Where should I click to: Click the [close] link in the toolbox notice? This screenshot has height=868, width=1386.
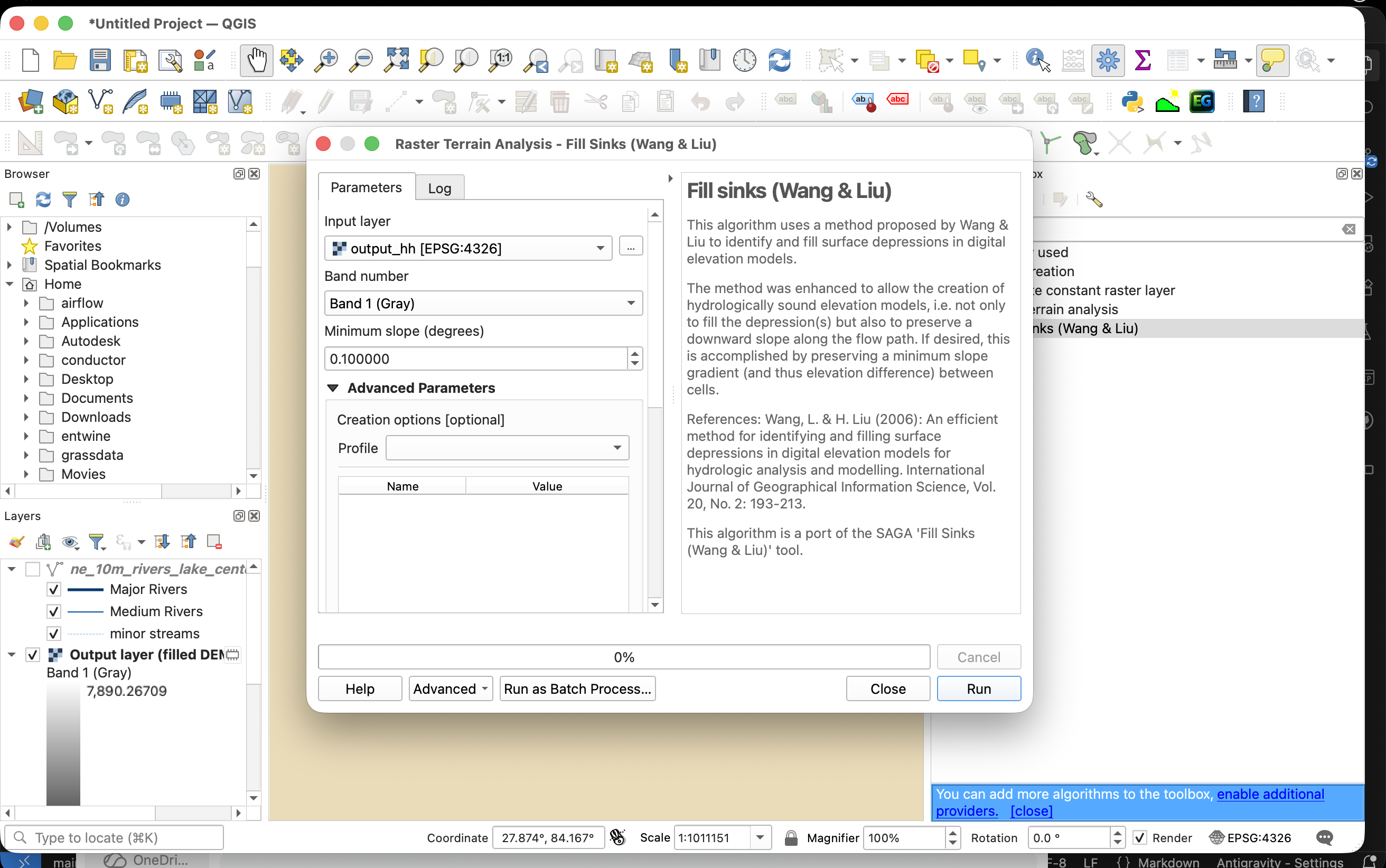tap(1031, 810)
